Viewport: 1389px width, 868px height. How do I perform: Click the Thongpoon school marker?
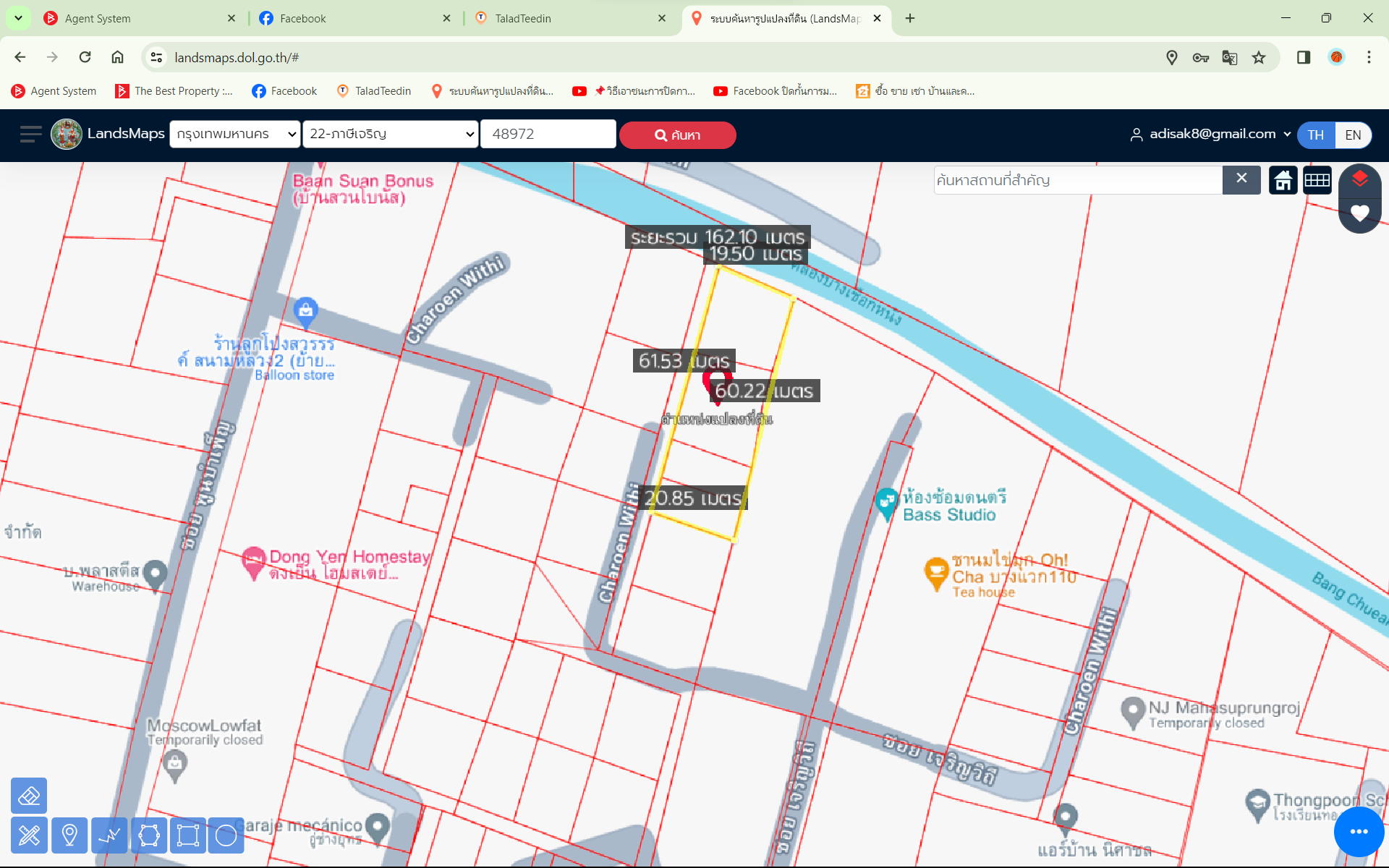[1257, 804]
